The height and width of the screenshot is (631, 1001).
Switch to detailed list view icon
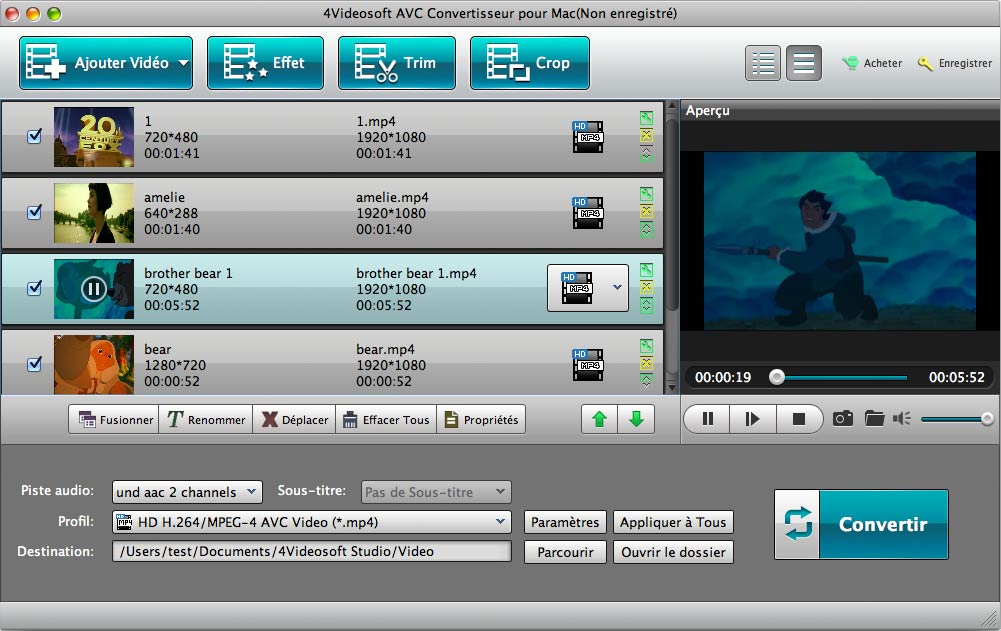(x=764, y=63)
